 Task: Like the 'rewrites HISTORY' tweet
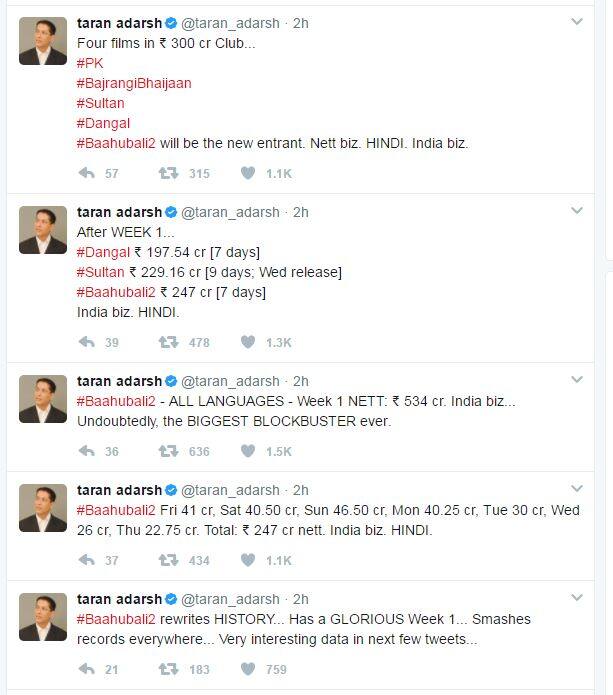tap(248, 669)
